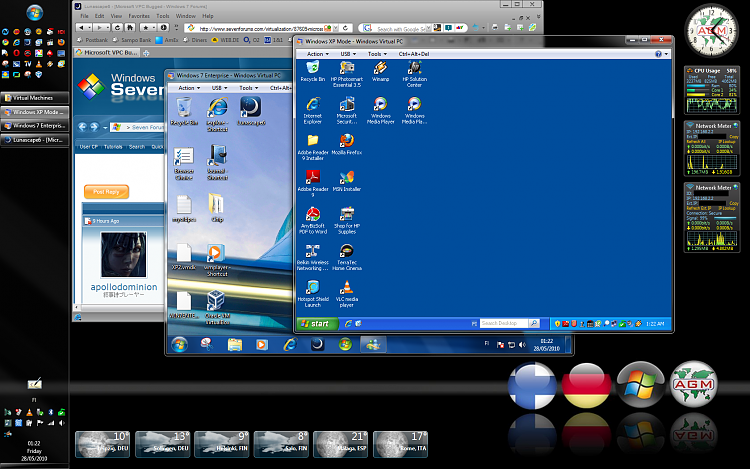The height and width of the screenshot is (469, 750).
Task: Open Adobe Reader 9 on XP desktop
Action: (312, 184)
